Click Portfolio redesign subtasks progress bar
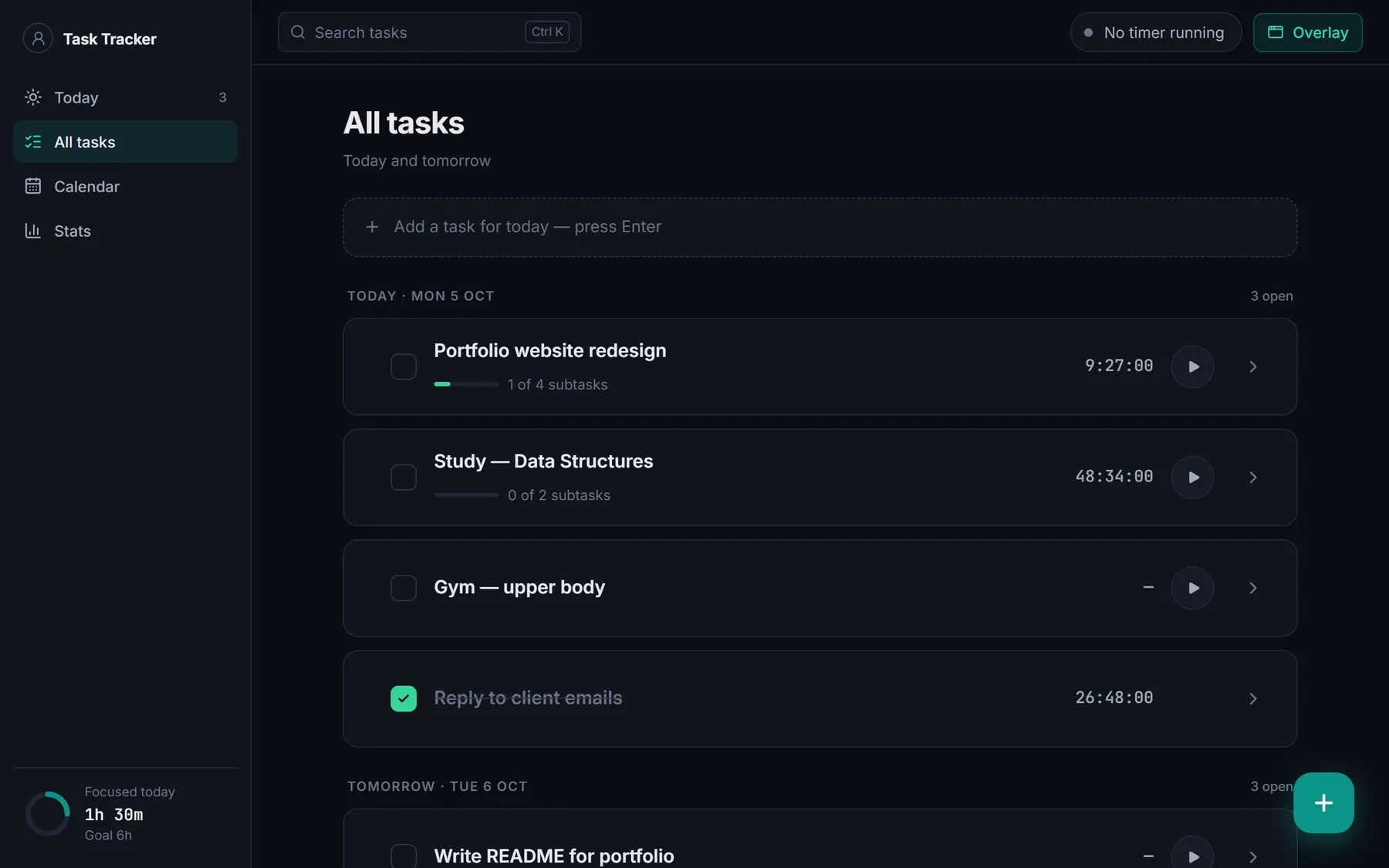The height and width of the screenshot is (868, 1389). pyautogui.click(x=466, y=384)
